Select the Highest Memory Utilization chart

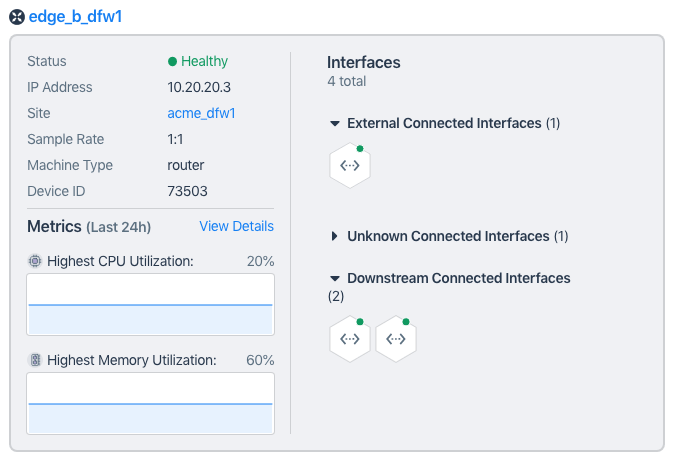pos(150,403)
